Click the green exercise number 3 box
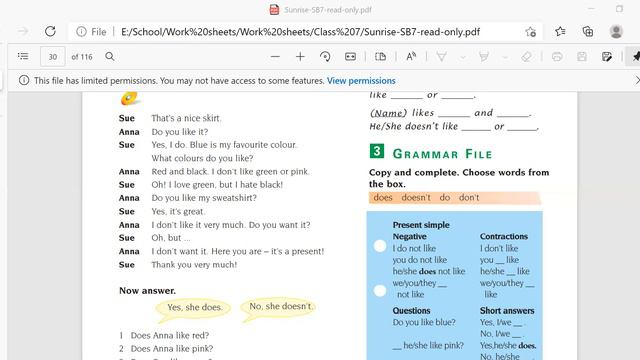Image resolution: width=640 pixels, height=360 pixels. pyautogui.click(x=377, y=151)
